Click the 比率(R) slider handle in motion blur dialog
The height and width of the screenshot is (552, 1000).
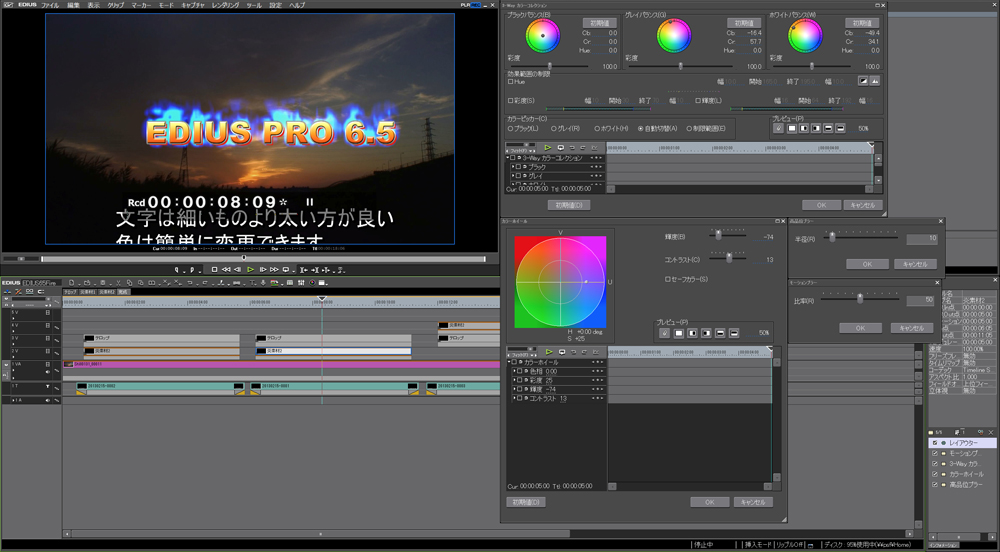(860, 298)
